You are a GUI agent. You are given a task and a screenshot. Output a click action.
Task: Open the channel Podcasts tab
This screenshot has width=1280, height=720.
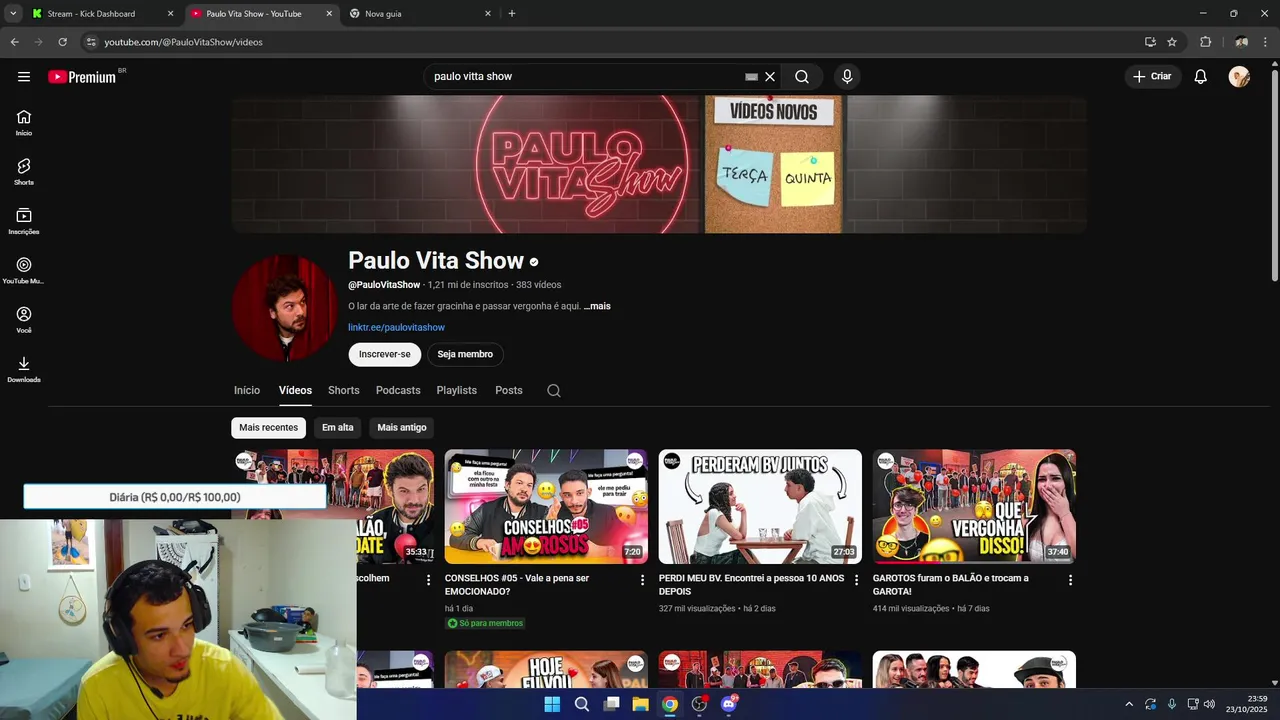pyautogui.click(x=398, y=391)
